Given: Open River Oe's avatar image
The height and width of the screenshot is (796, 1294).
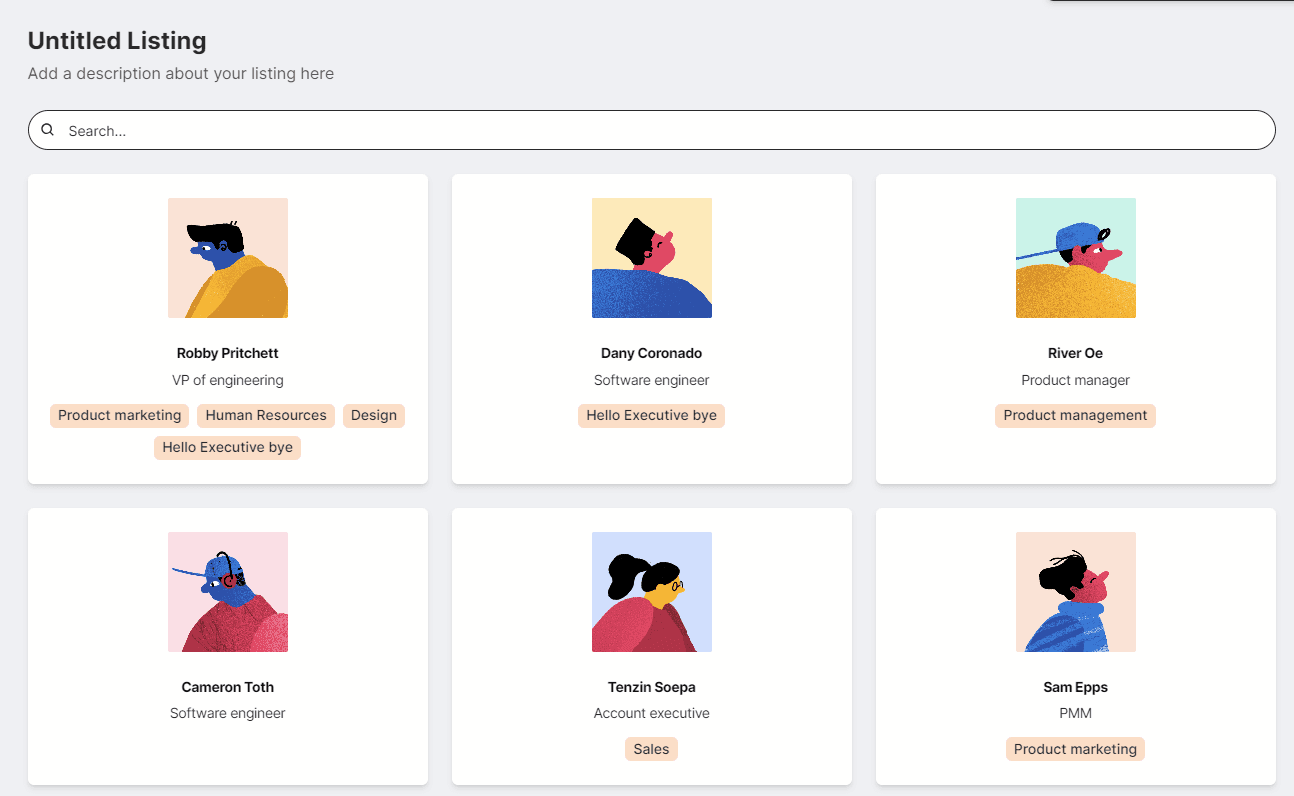Looking at the screenshot, I should coord(1076,258).
